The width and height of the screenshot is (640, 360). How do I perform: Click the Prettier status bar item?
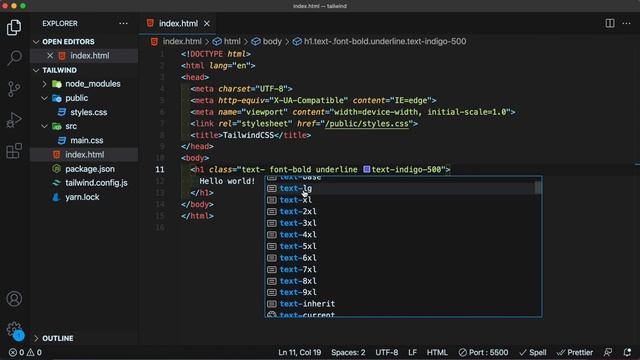(x=575, y=352)
